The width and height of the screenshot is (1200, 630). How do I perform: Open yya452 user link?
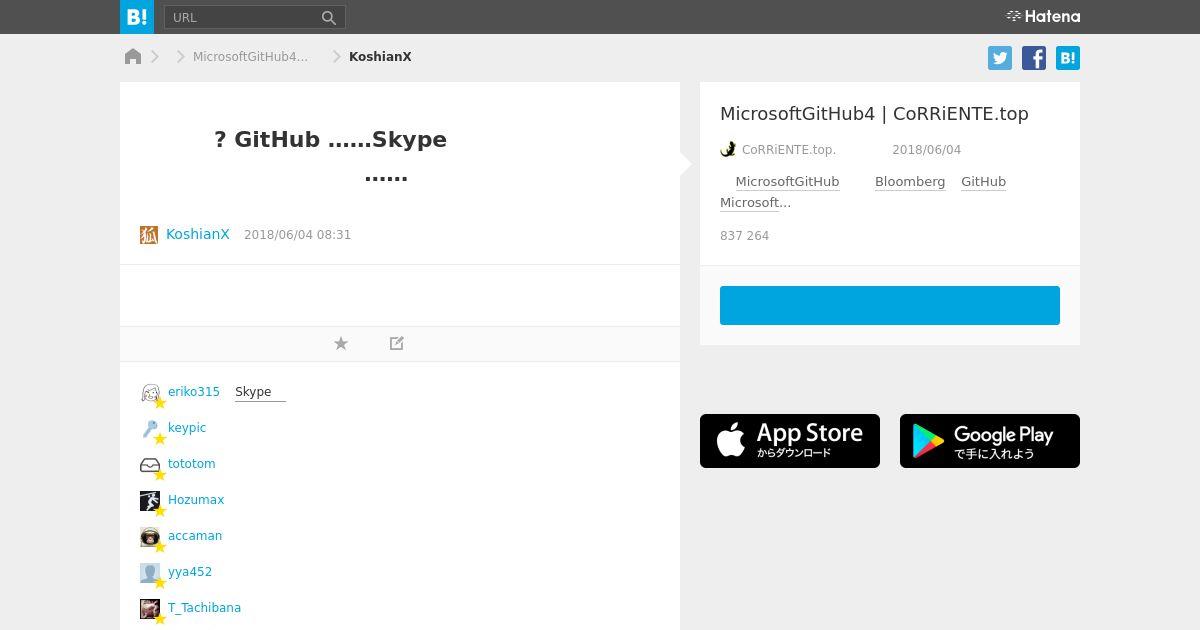pos(190,572)
